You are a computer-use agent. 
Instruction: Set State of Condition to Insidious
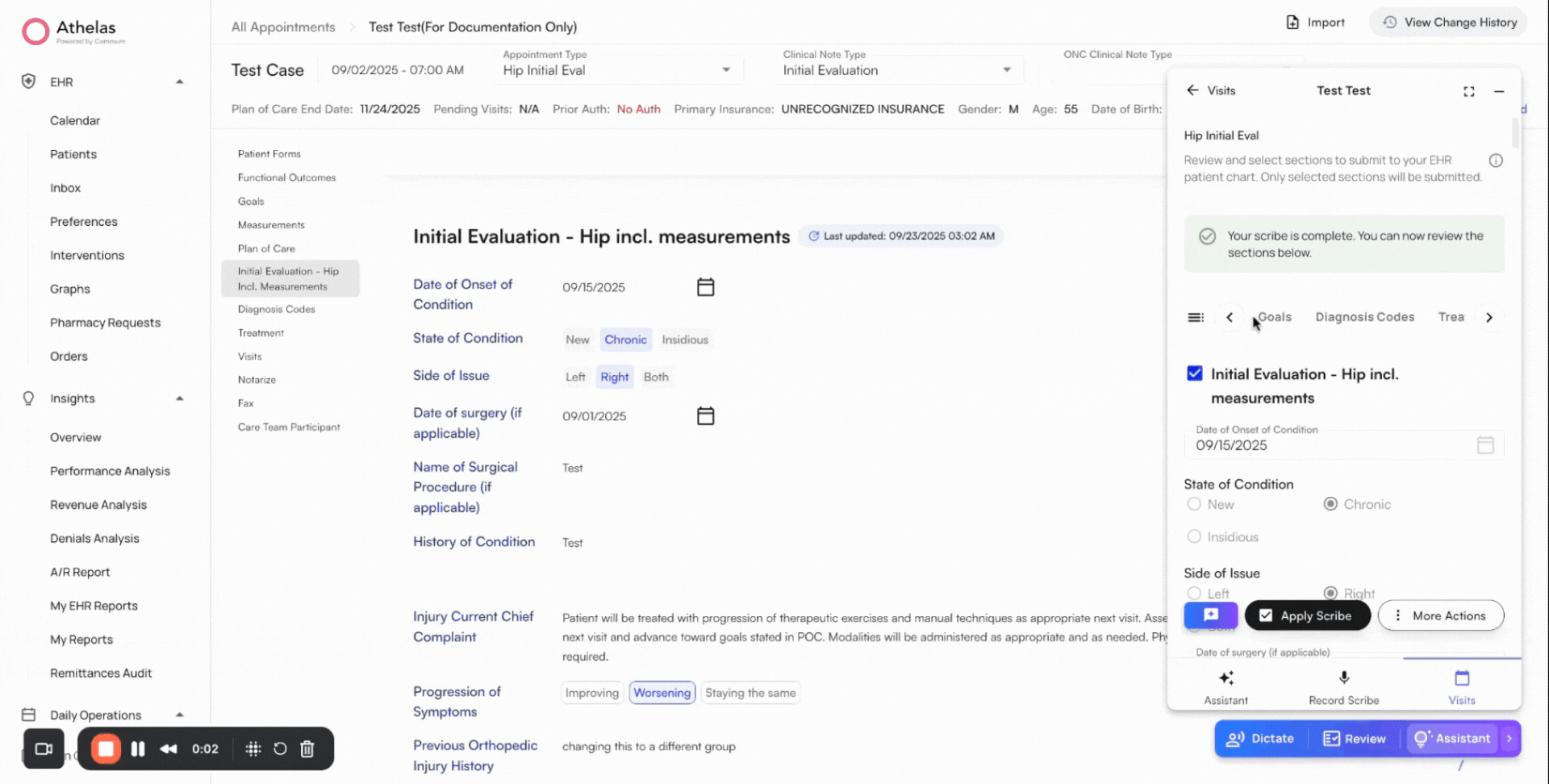click(685, 340)
